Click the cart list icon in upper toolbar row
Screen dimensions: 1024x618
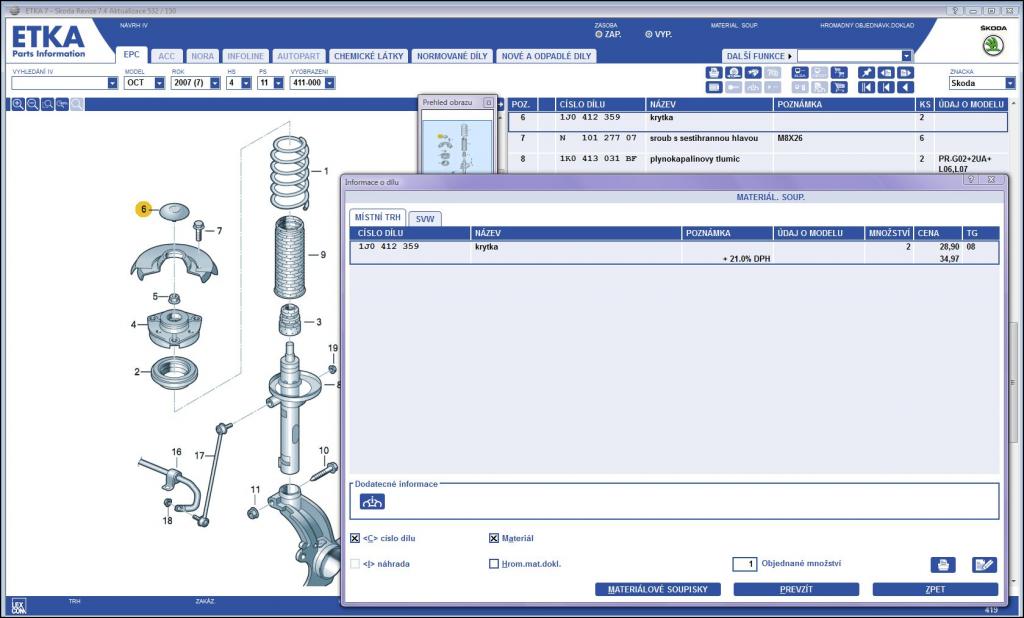pyautogui.click(x=839, y=73)
